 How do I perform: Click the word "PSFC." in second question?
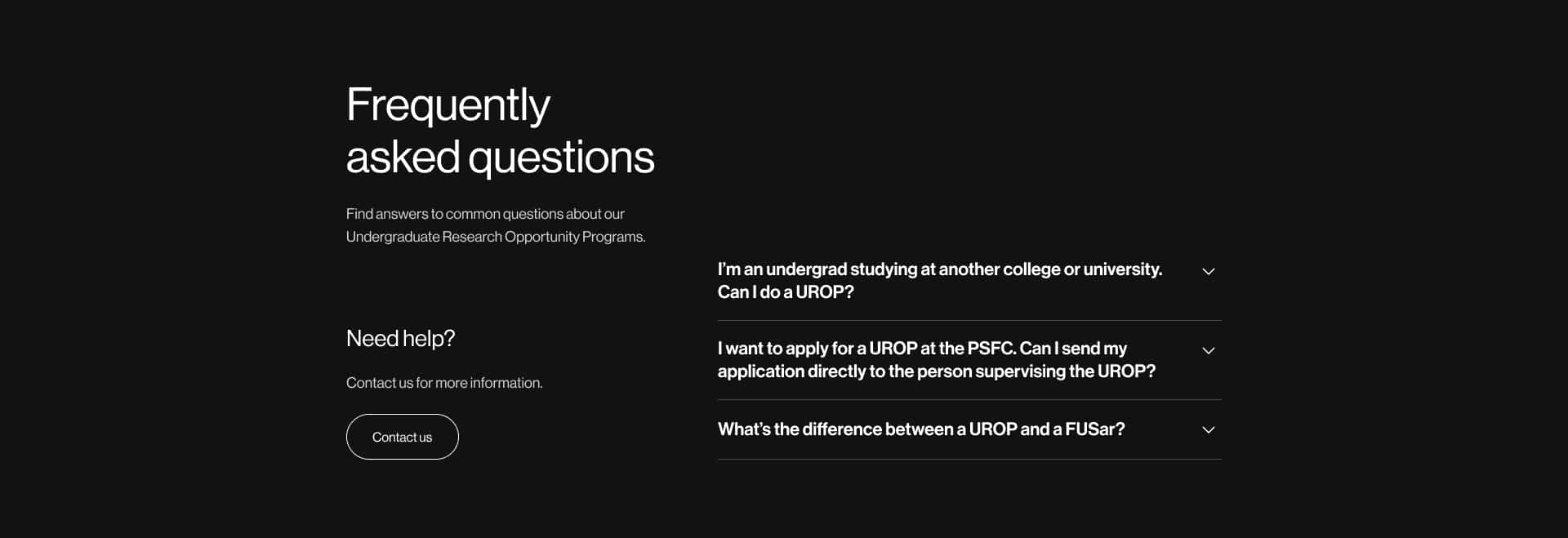click(x=991, y=349)
